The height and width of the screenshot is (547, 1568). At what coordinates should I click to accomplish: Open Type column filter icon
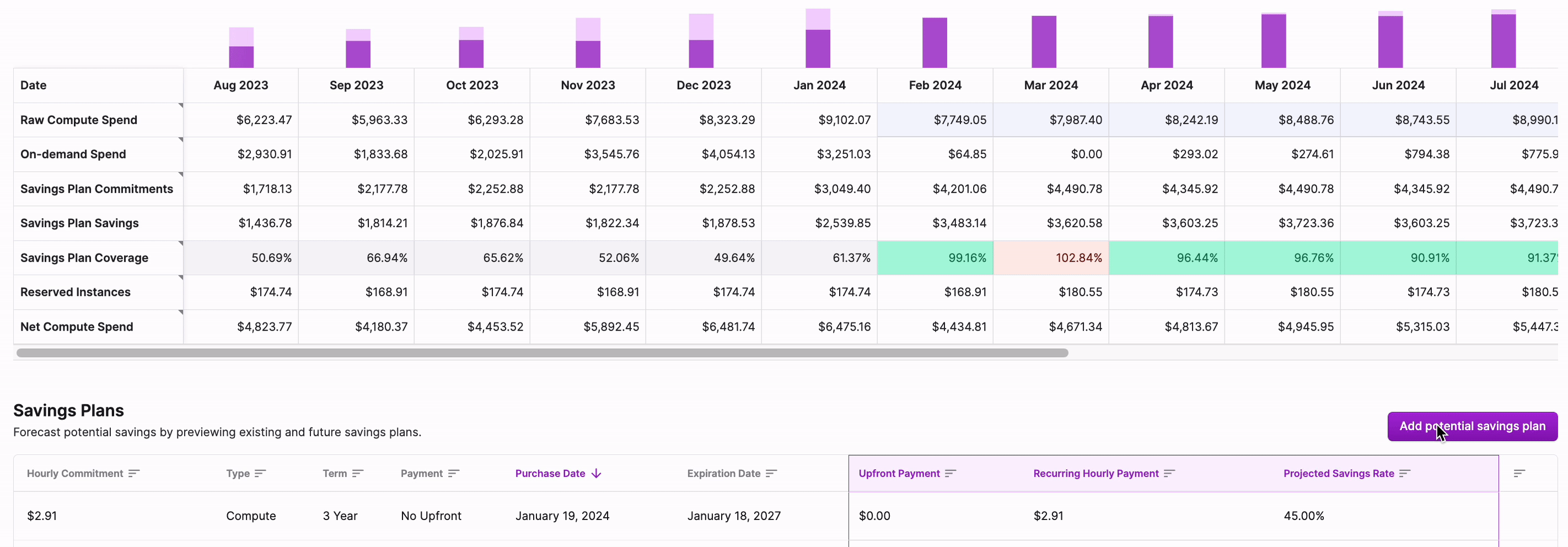261,473
